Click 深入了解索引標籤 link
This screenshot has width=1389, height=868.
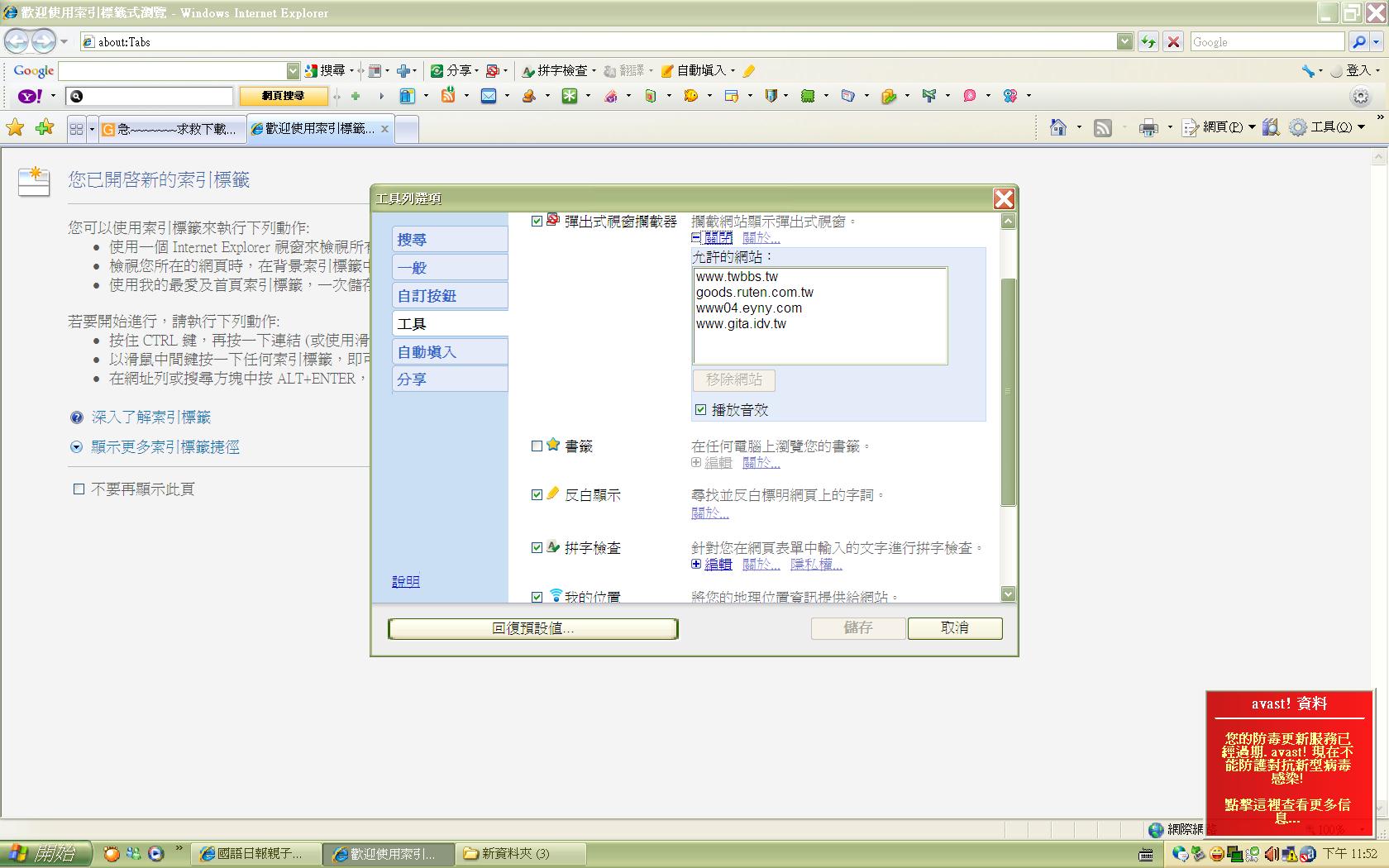(151, 417)
